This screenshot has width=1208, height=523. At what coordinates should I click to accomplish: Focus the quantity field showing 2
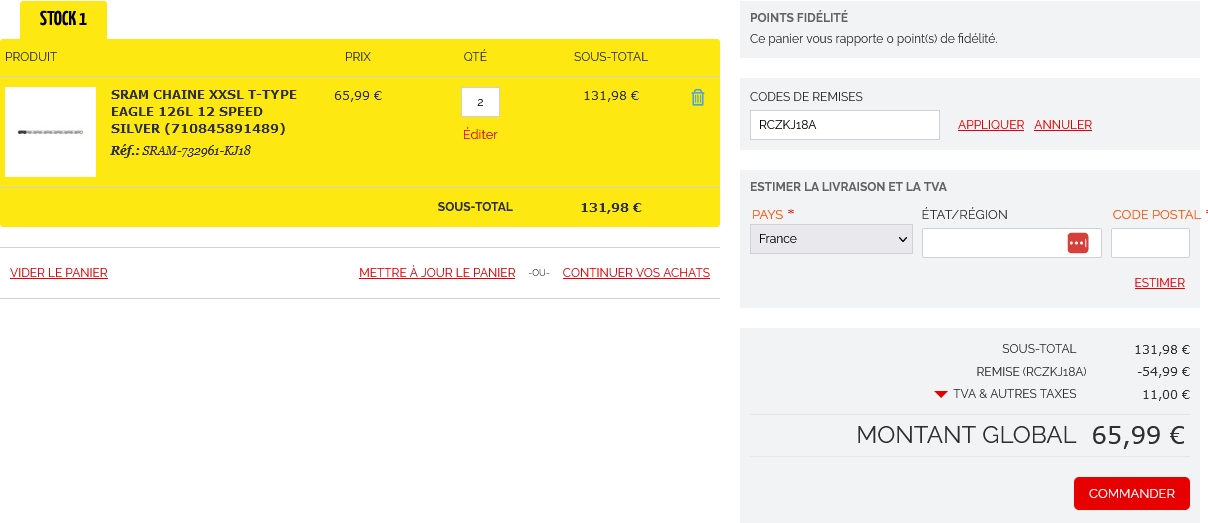[480, 102]
